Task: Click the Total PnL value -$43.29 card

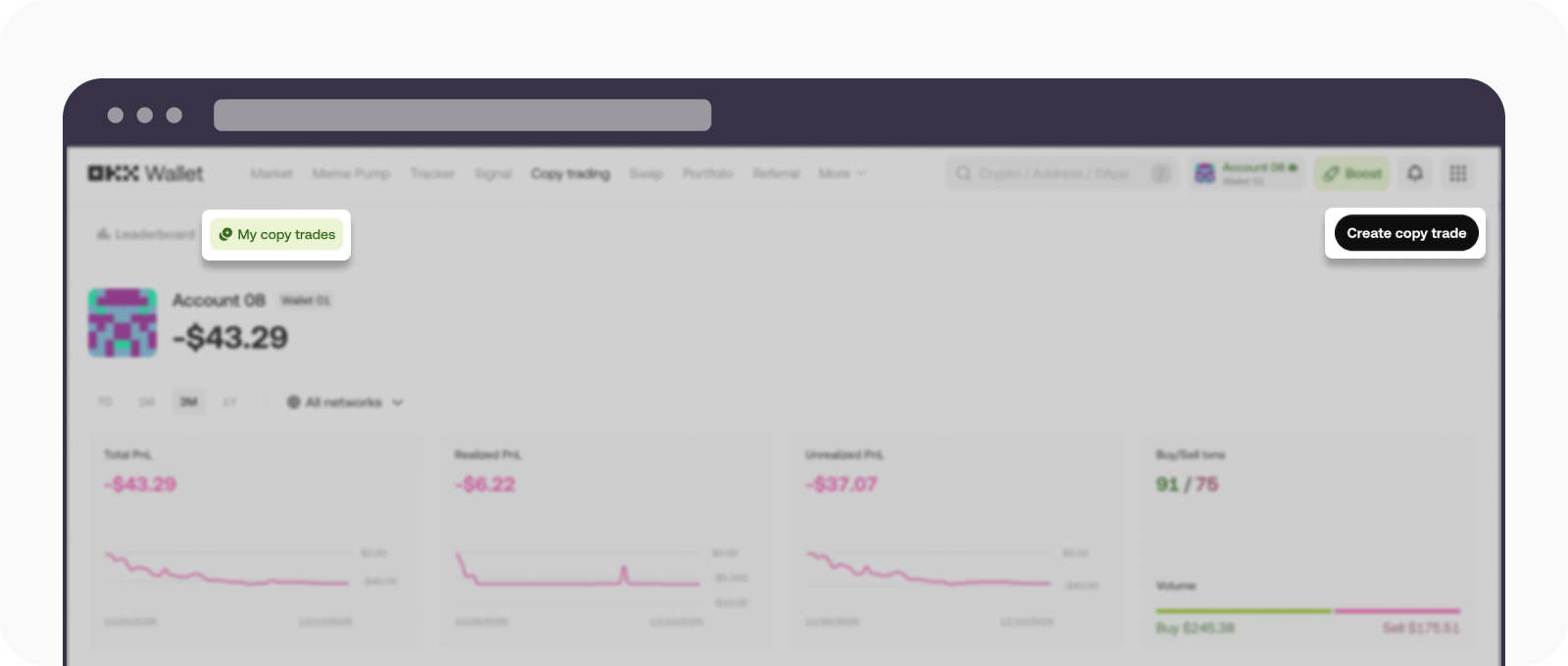Action: pos(255,541)
